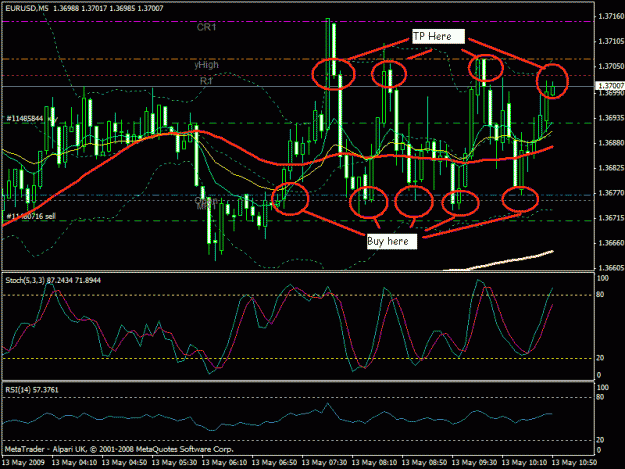Click time axis label 13 May 06:10
The height and width of the screenshot is (469, 625).
click(224, 462)
